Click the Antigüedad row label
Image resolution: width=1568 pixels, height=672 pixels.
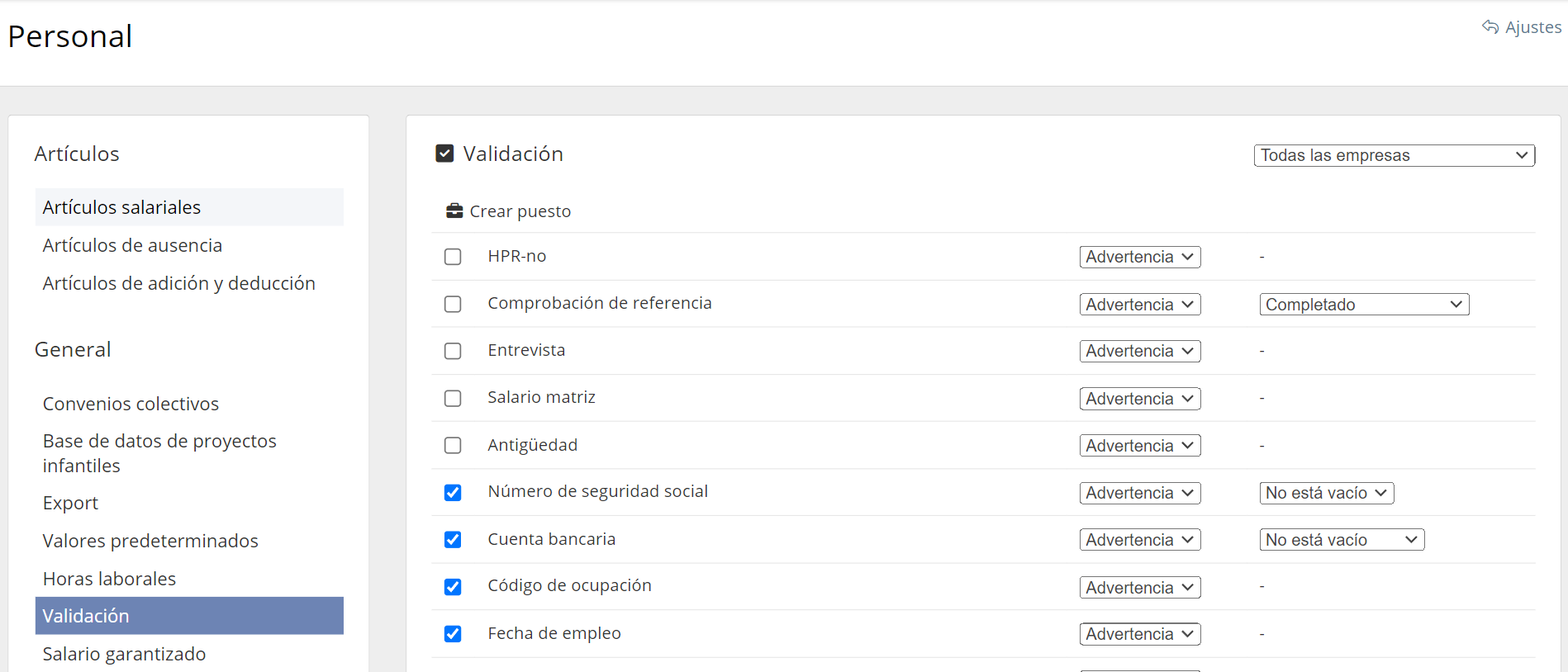tap(532, 445)
